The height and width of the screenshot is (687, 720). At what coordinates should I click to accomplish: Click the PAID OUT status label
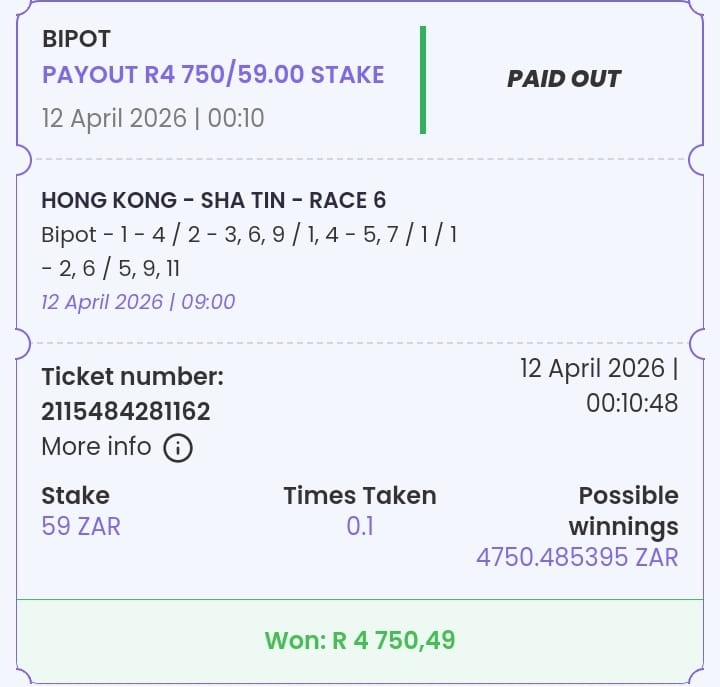click(x=564, y=79)
